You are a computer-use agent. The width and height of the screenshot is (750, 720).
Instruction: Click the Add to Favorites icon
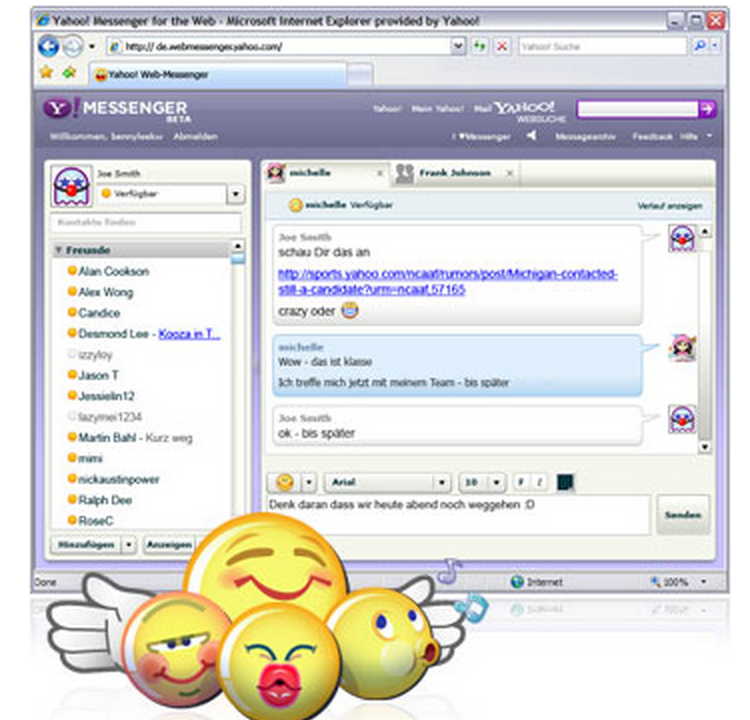coord(70,73)
